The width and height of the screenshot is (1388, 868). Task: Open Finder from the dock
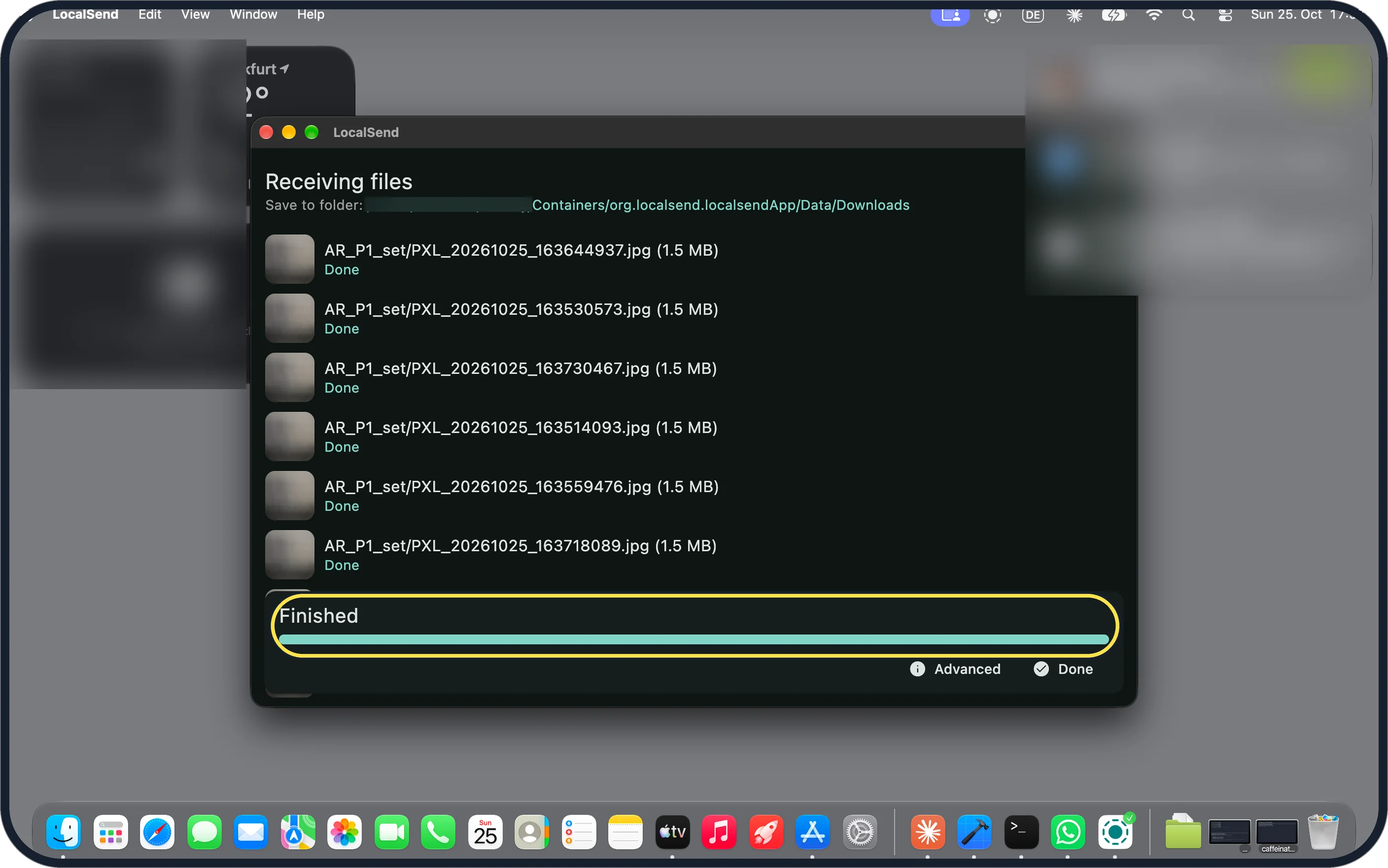(63, 832)
